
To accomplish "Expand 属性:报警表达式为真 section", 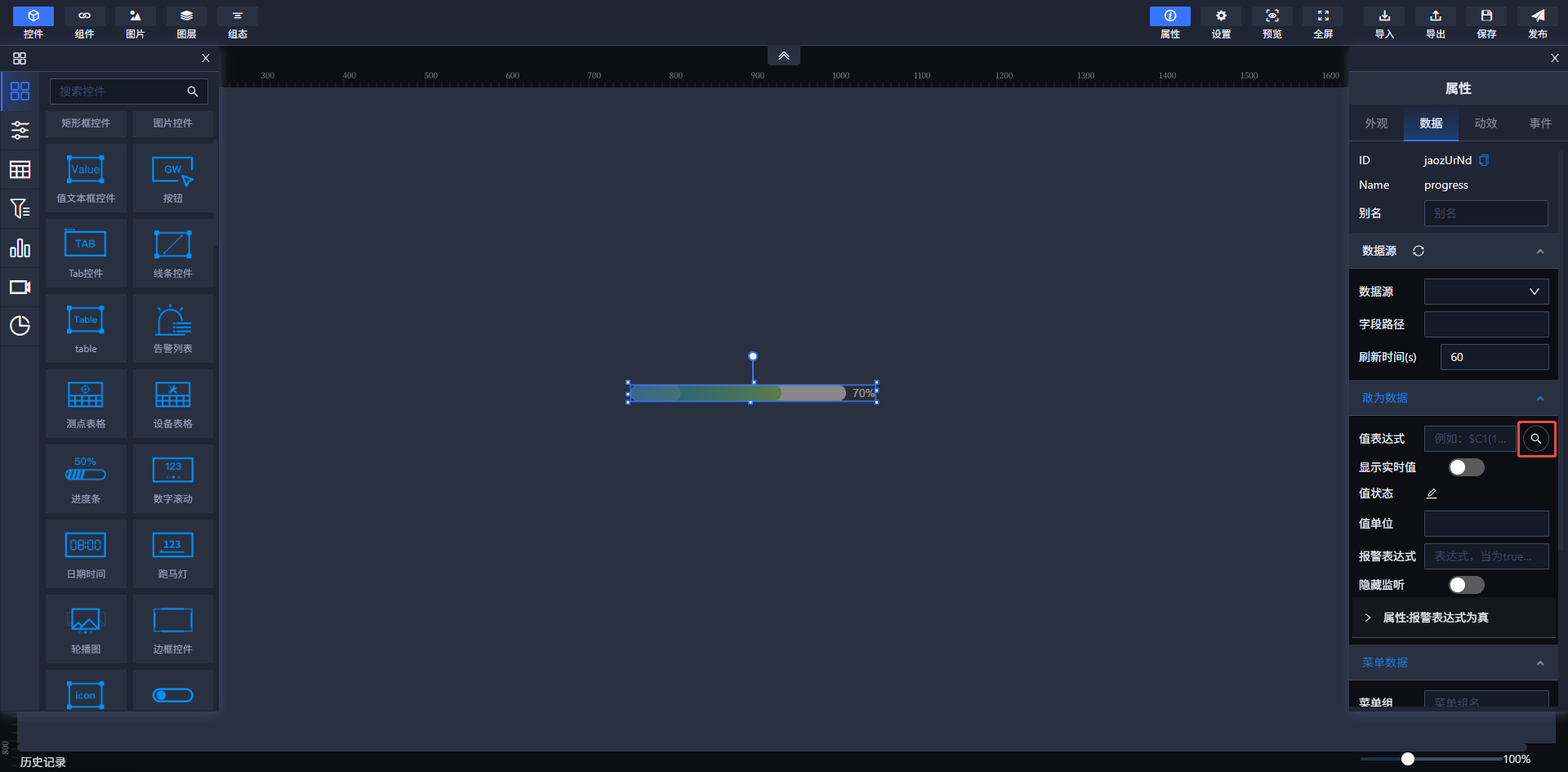I will [x=1368, y=618].
